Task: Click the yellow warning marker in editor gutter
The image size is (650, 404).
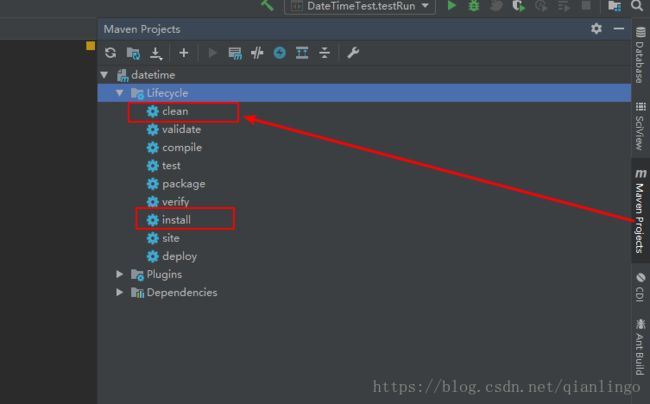Action: click(x=90, y=46)
